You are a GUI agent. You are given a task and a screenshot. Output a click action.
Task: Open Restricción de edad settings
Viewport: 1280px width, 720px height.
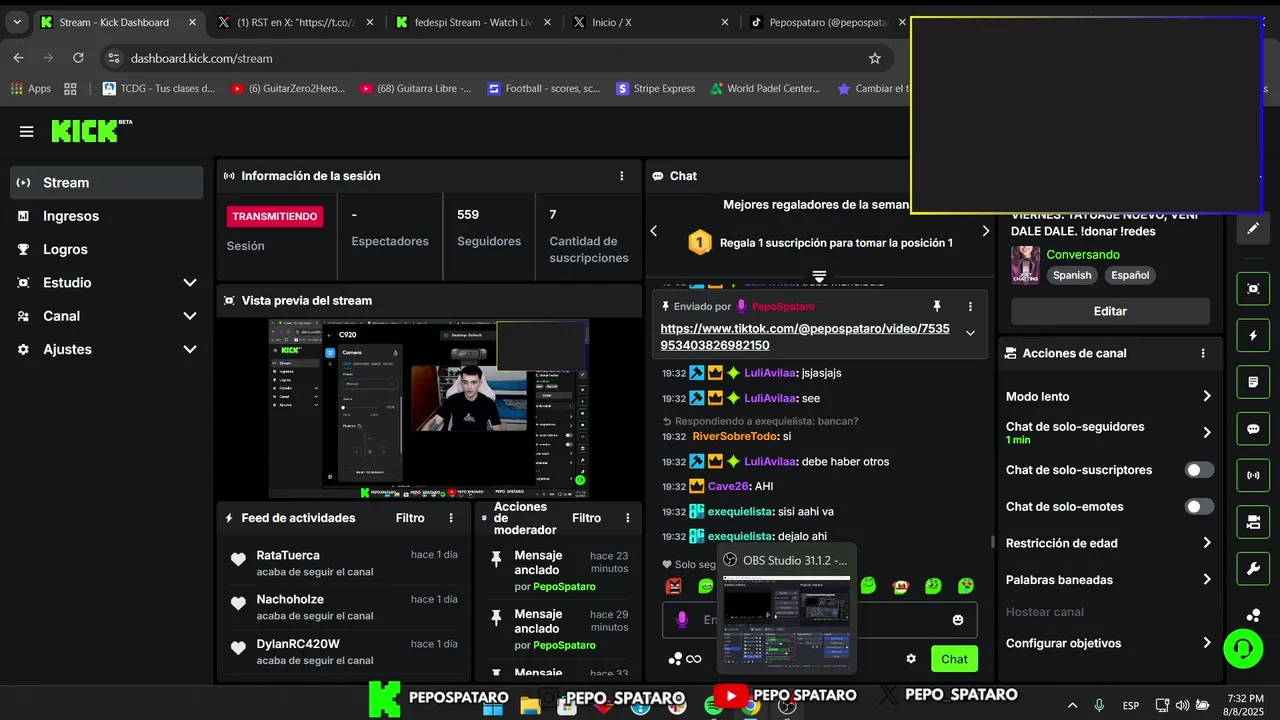pos(1109,543)
